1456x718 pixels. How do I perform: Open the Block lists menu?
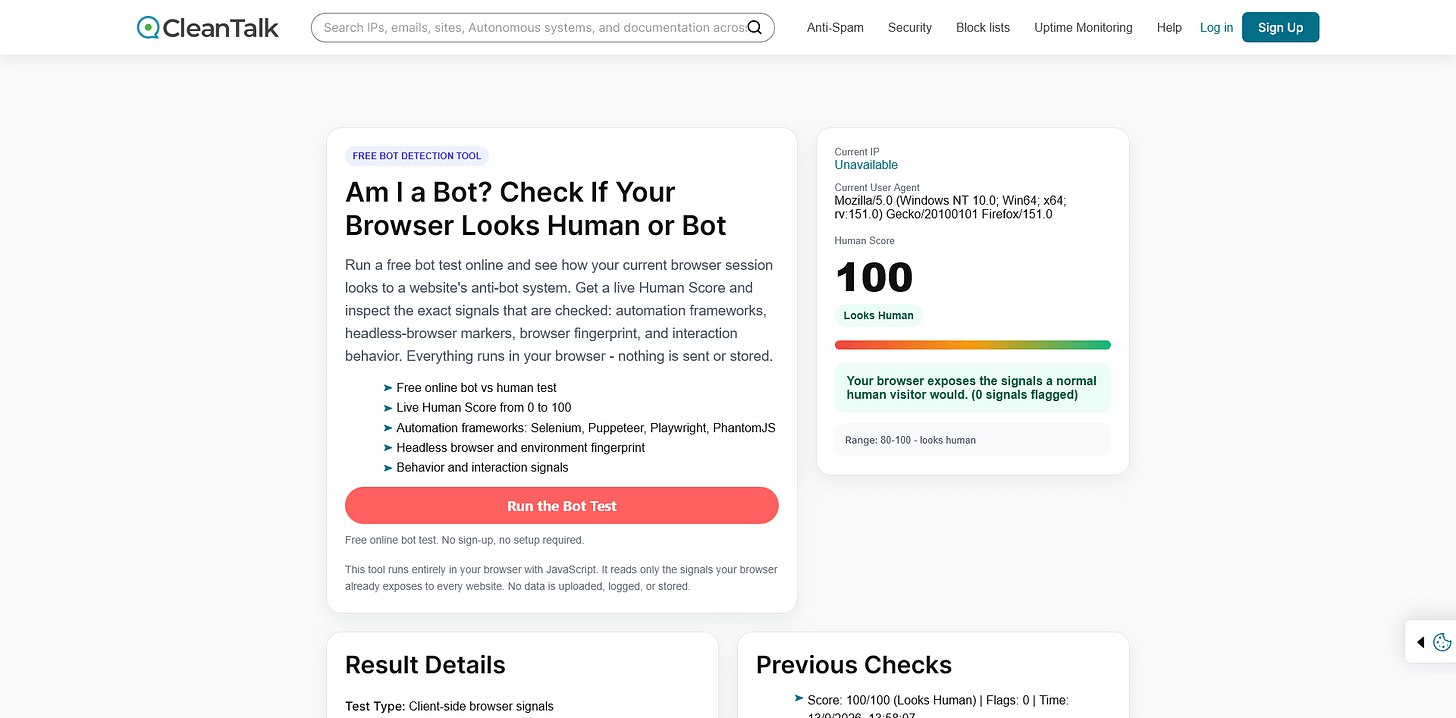click(983, 28)
